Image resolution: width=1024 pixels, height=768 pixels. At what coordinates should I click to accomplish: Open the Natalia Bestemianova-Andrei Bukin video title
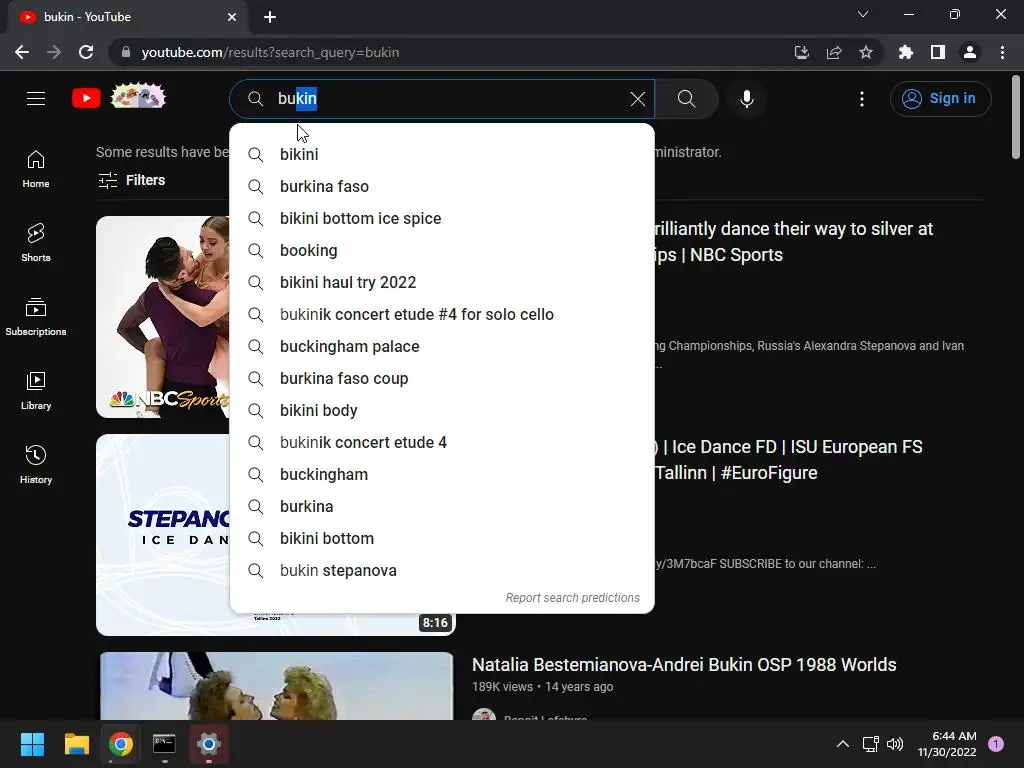684,665
